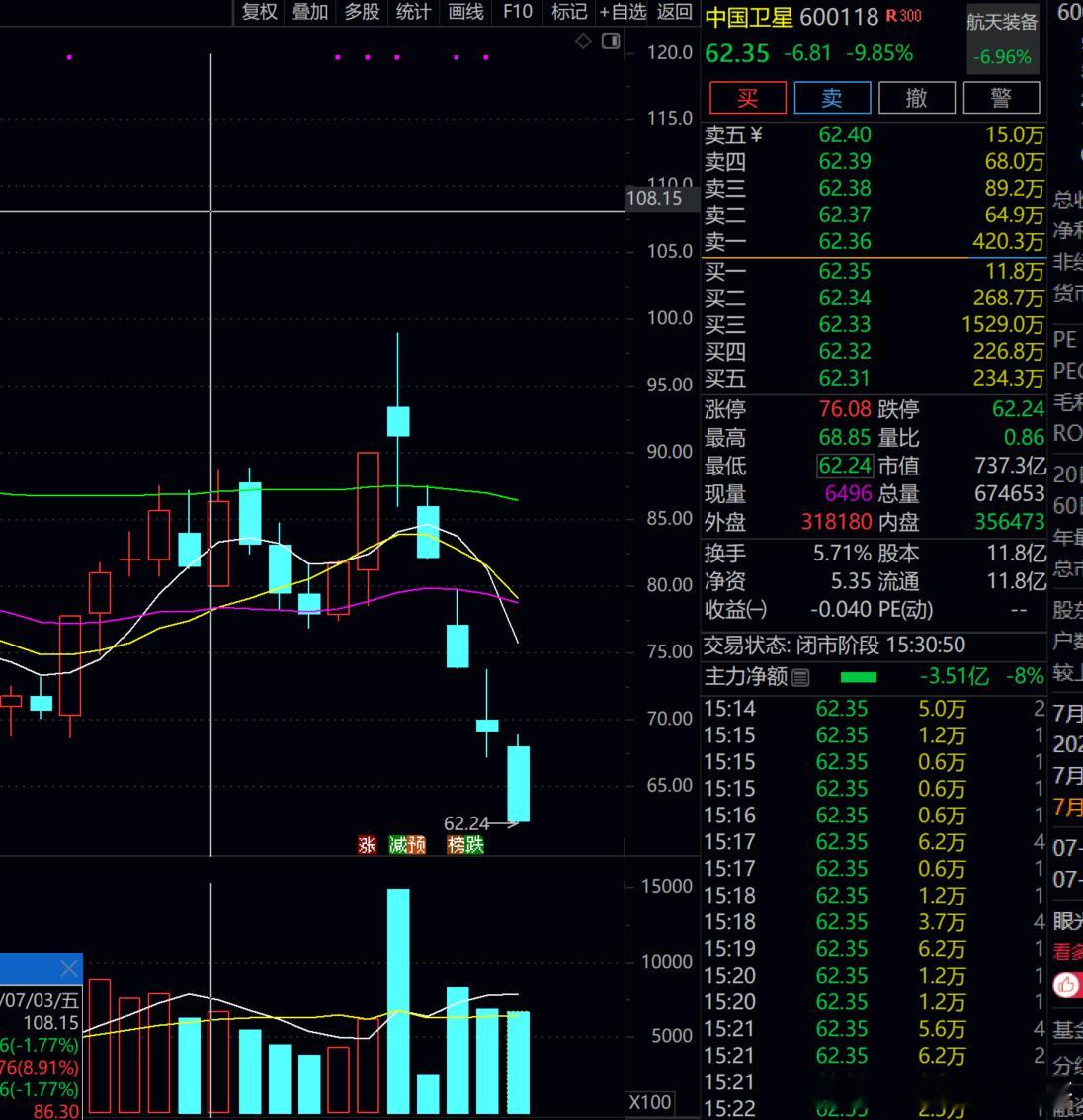
Task: Select the 统计 statistics menu item
Action: click(x=413, y=12)
